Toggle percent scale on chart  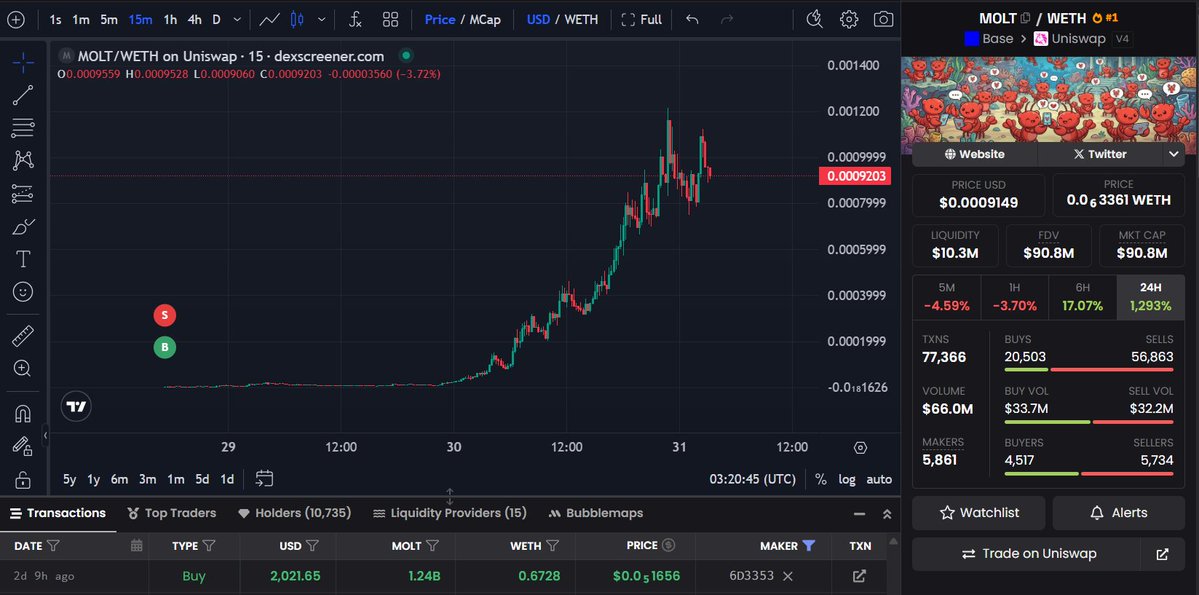(x=820, y=480)
